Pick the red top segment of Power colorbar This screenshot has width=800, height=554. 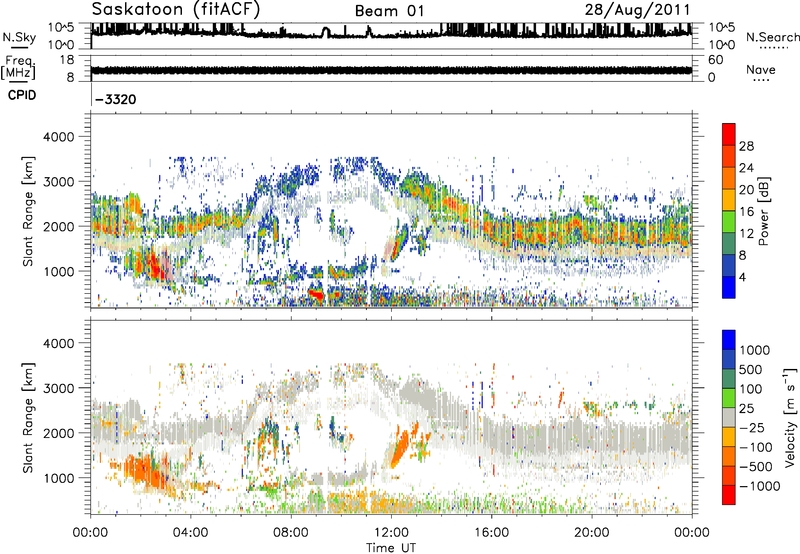click(729, 134)
